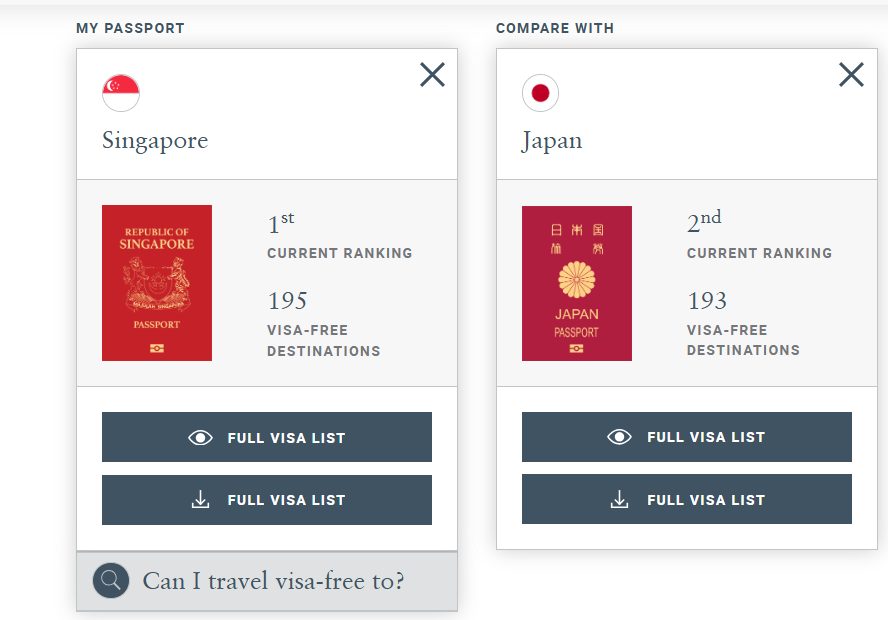Select the Japan passport cover image
888x620 pixels.
(577, 283)
